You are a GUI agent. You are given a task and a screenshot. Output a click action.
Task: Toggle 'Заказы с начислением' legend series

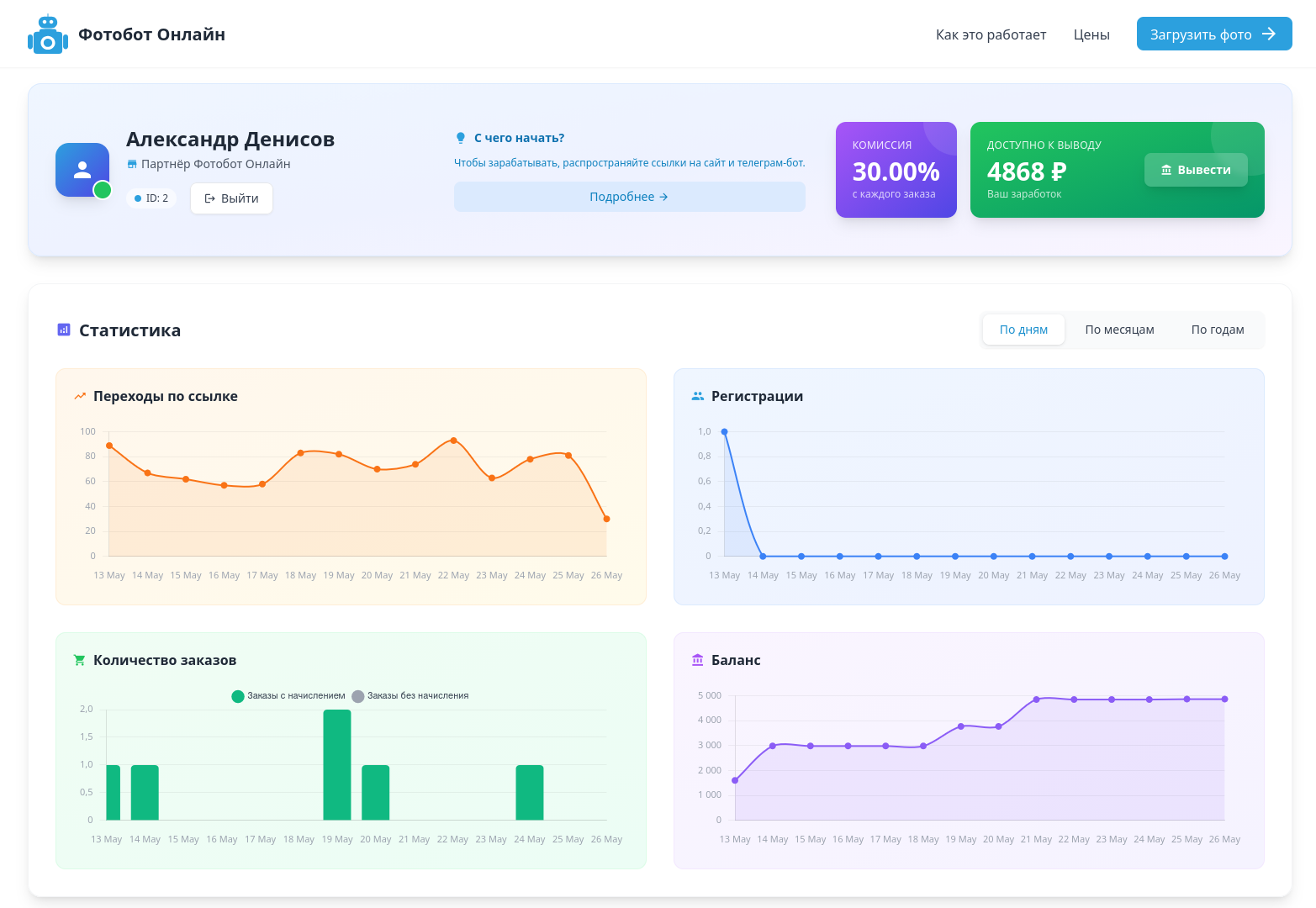click(288, 696)
